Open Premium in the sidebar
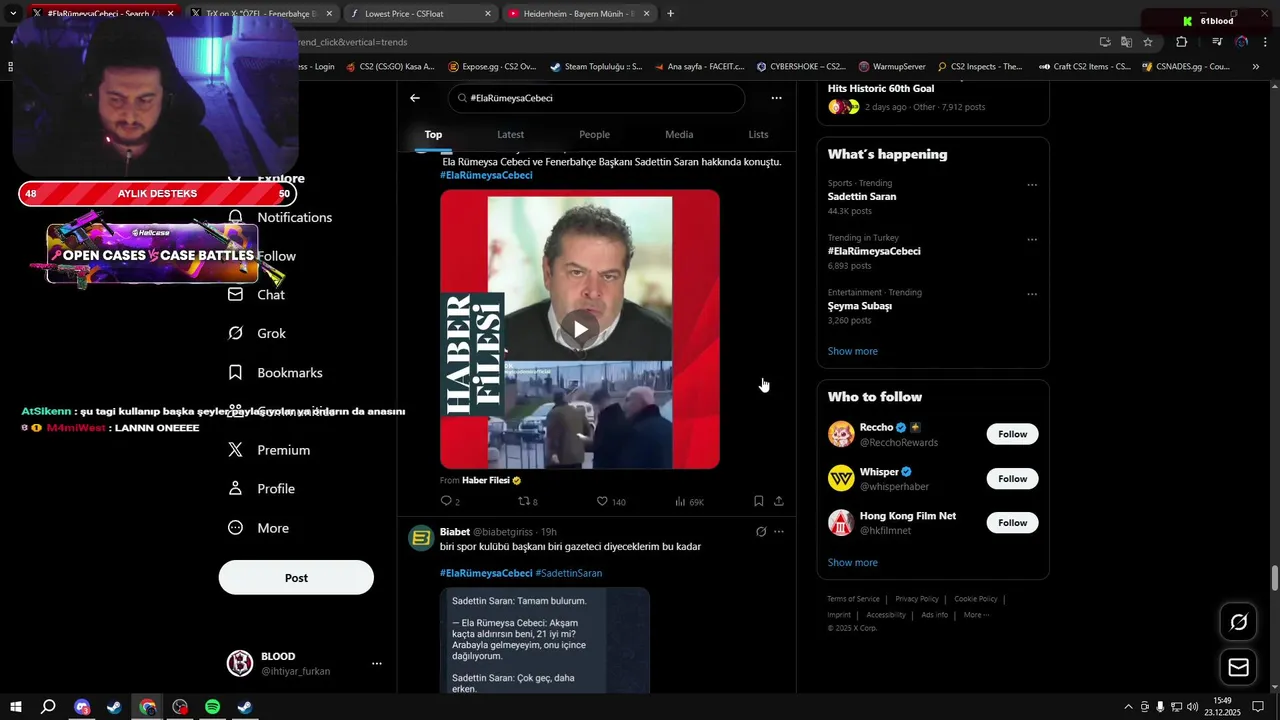 [x=269, y=450]
